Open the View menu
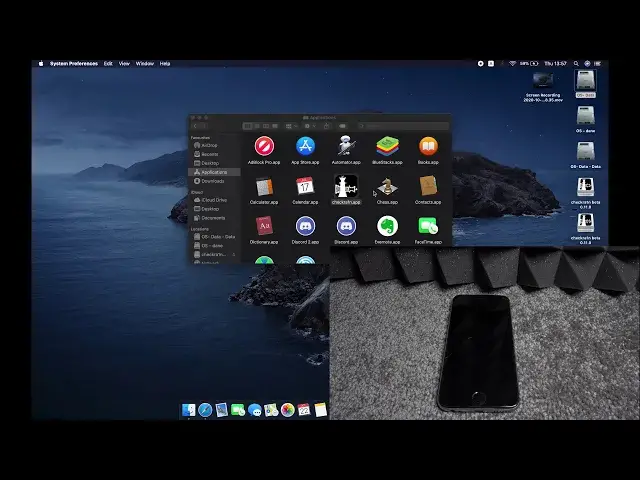Screen dimensions: 640x480 click(124, 64)
